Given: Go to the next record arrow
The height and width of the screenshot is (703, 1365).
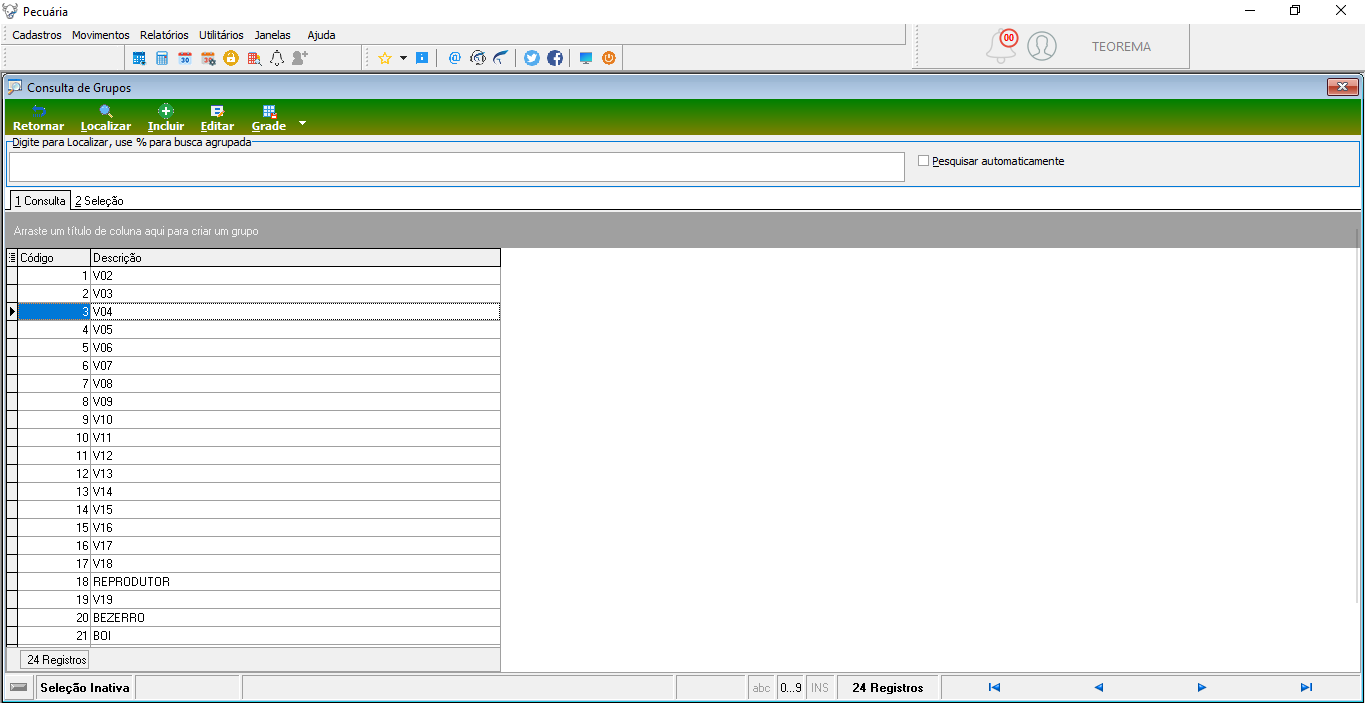Looking at the screenshot, I should (1202, 687).
